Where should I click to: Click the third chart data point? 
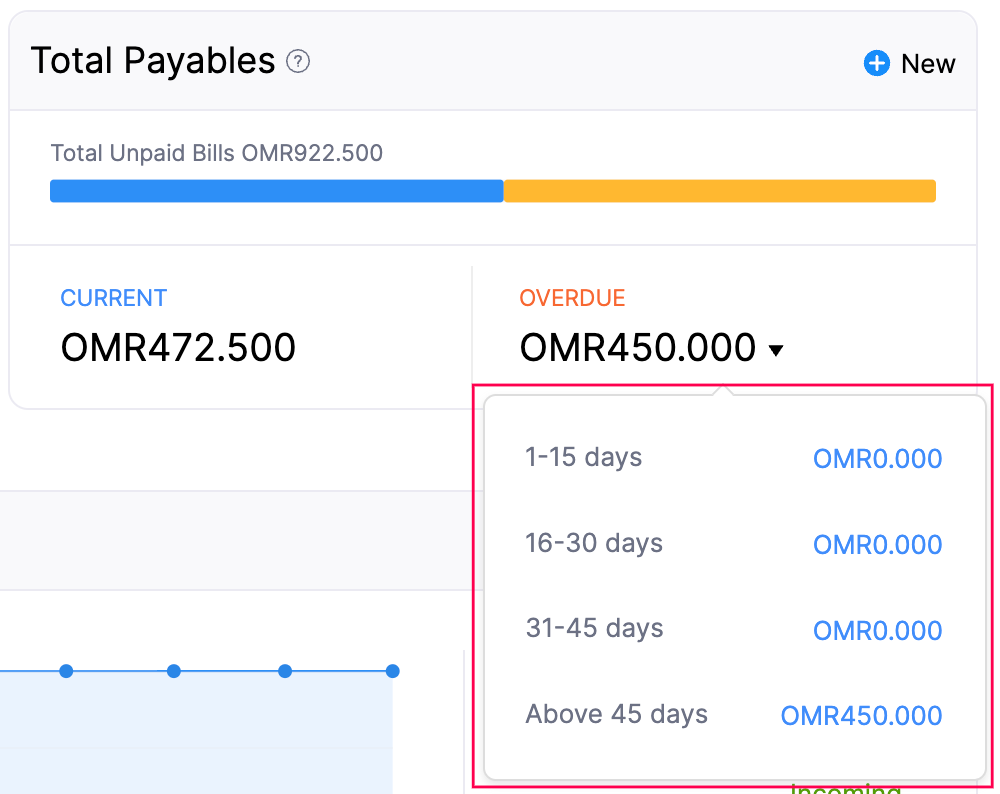tap(284, 671)
